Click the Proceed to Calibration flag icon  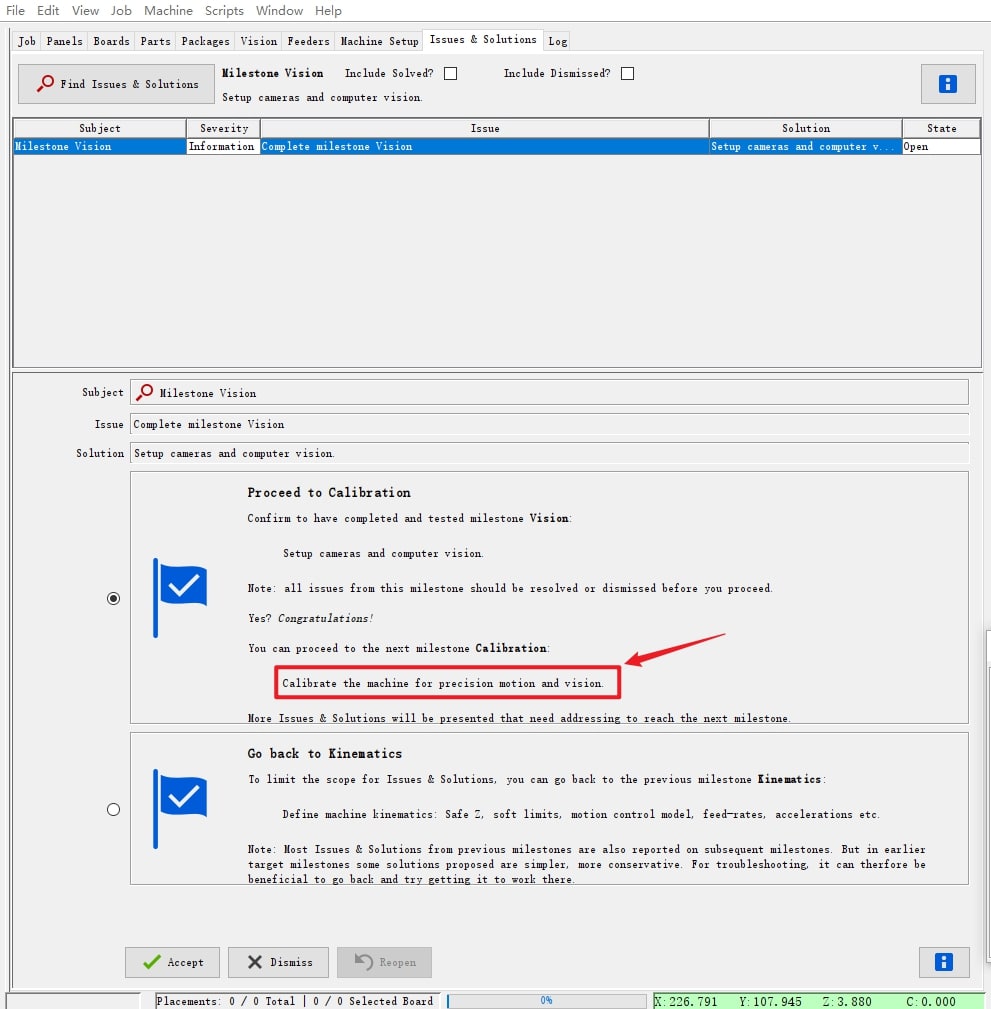pos(180,597)
